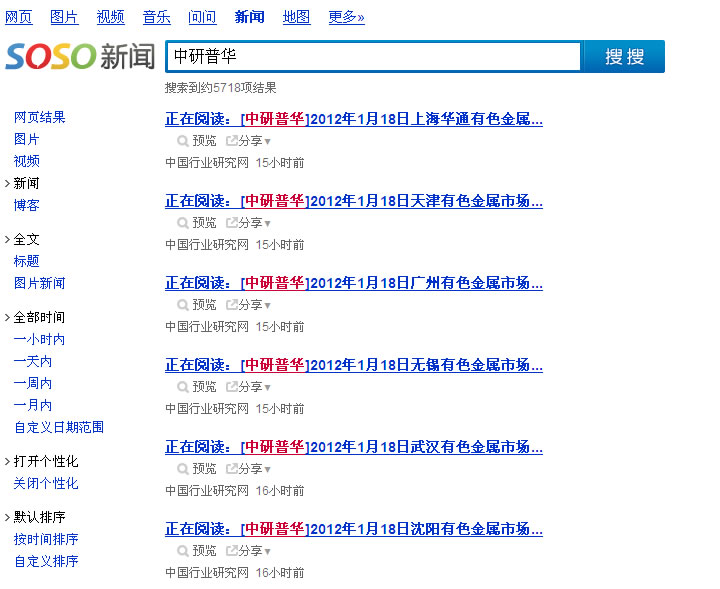This screenshot has height=589, width=720.
Task: Focus the search box containing 中研普华
Action: [x=373, y=56]
